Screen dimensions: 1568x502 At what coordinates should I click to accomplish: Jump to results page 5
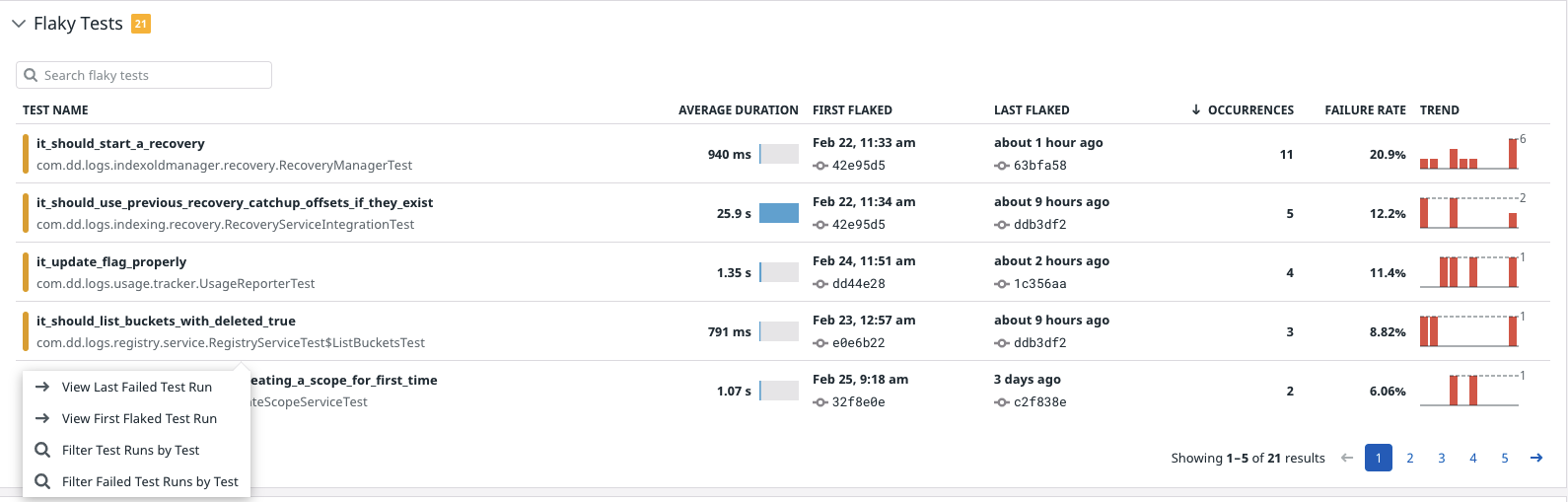click(x=1505, y=458)
